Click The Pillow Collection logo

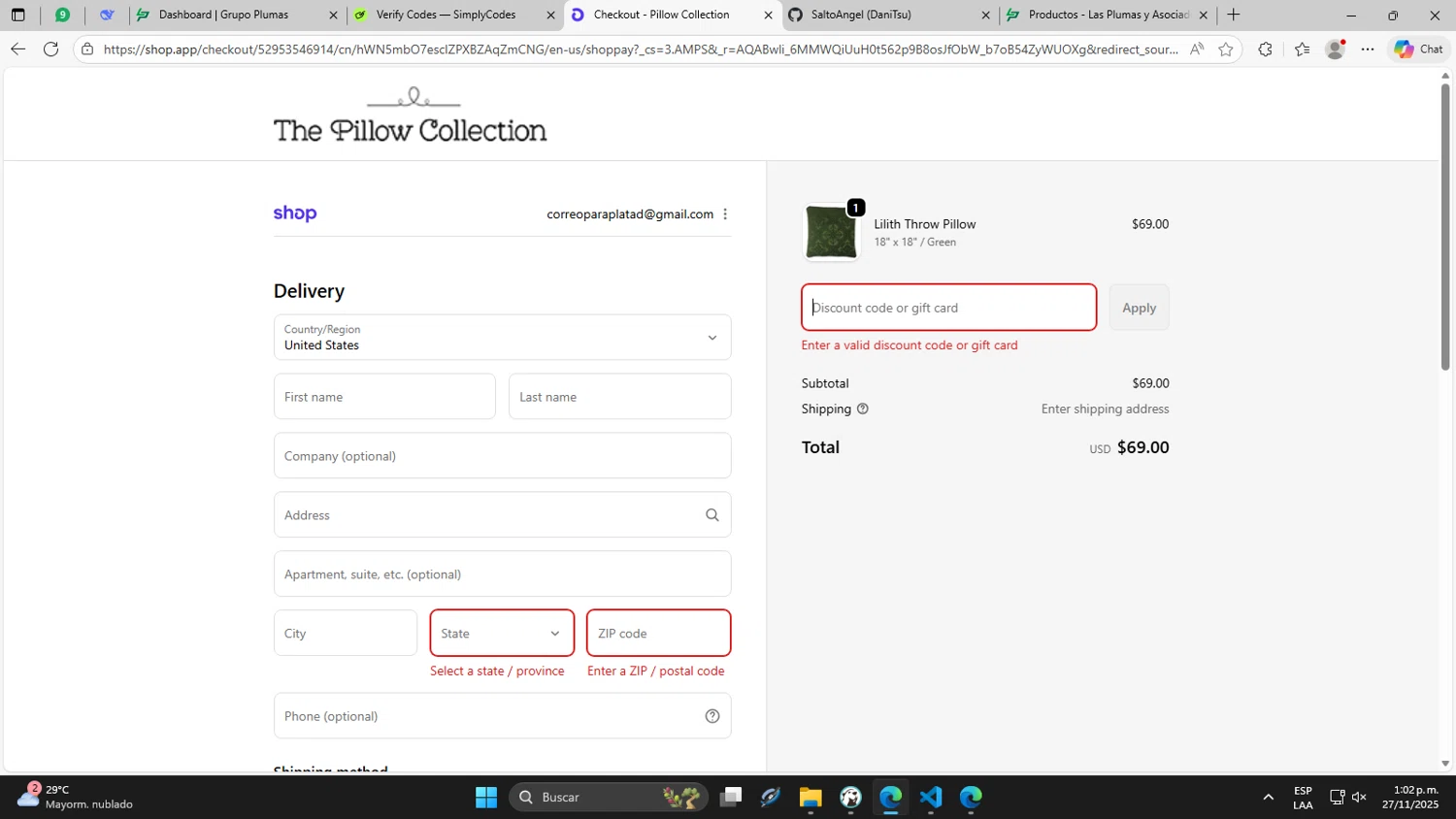coord(410,116)
